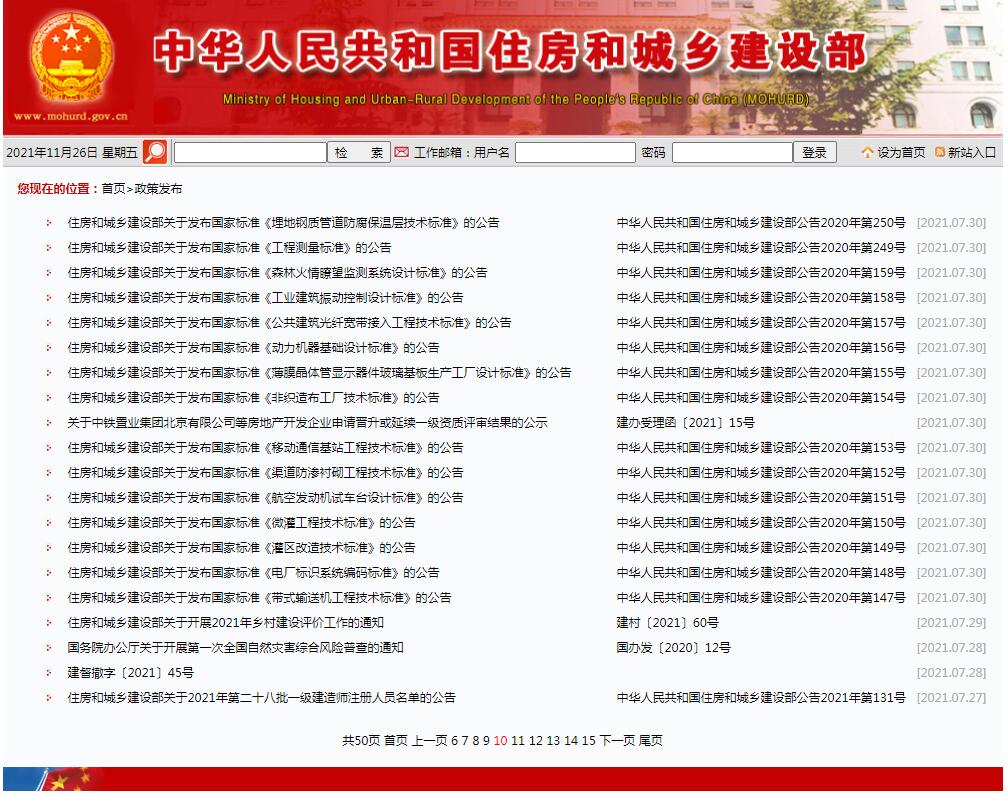Click the 用户名 username input box

pos(575,152)
